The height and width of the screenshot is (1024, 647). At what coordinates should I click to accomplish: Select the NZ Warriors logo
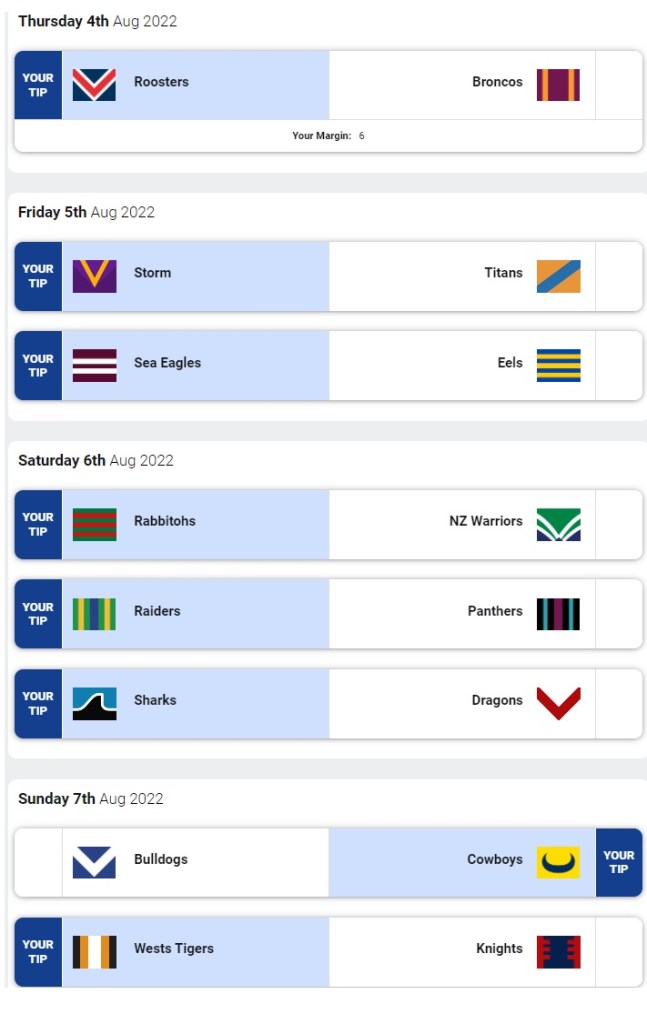click(x=558, y=524)
